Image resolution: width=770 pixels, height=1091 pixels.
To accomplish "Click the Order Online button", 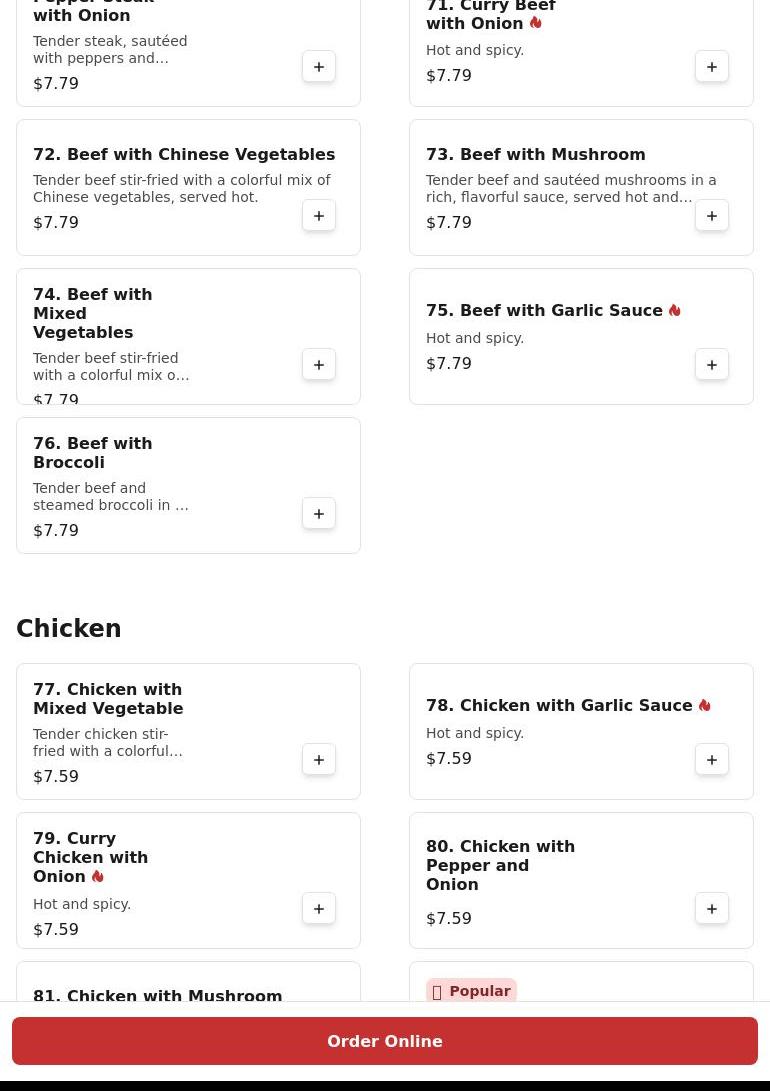I will 385,1041.
